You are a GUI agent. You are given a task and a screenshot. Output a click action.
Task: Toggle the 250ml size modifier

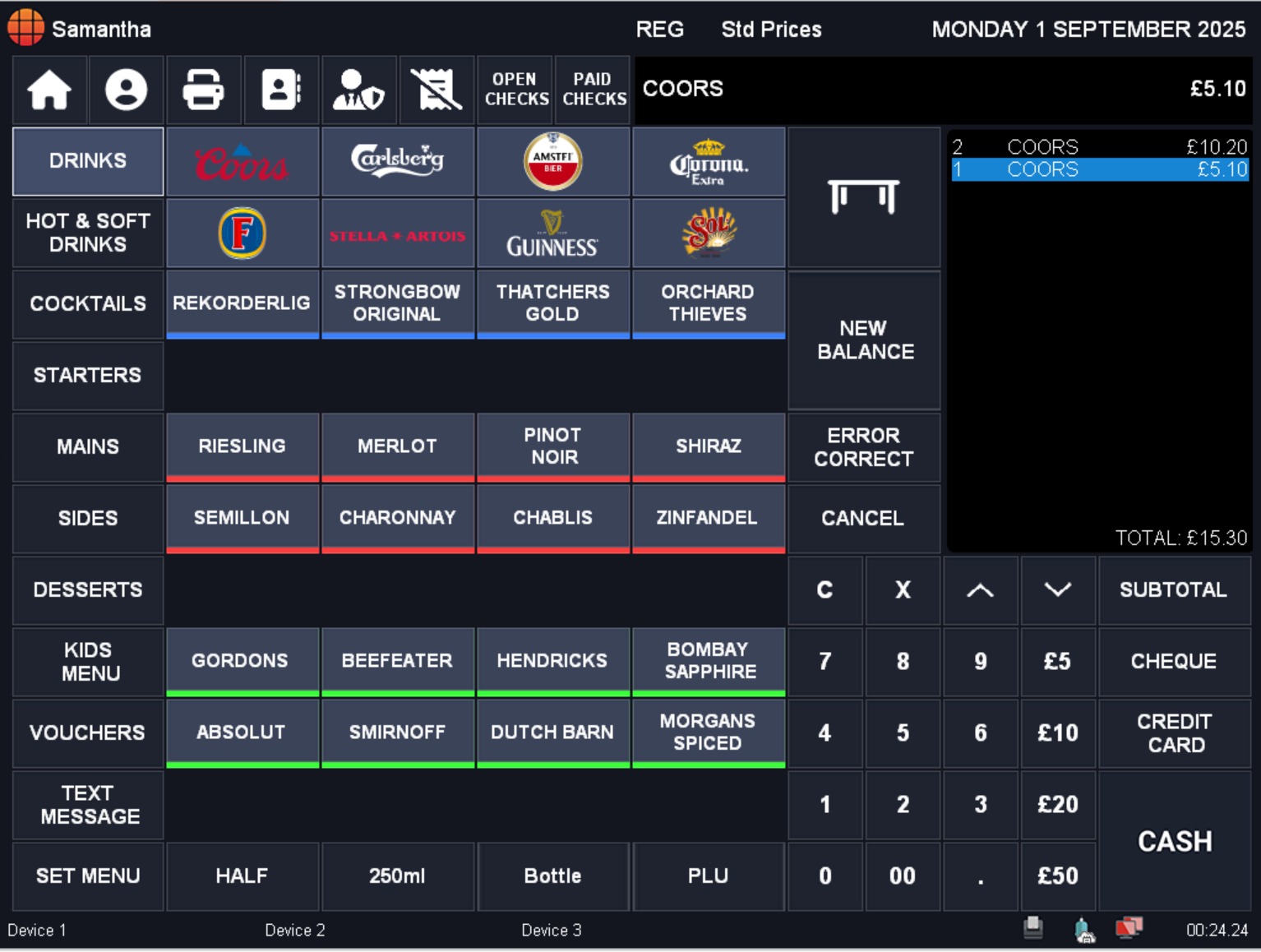[x=397, y=876]
